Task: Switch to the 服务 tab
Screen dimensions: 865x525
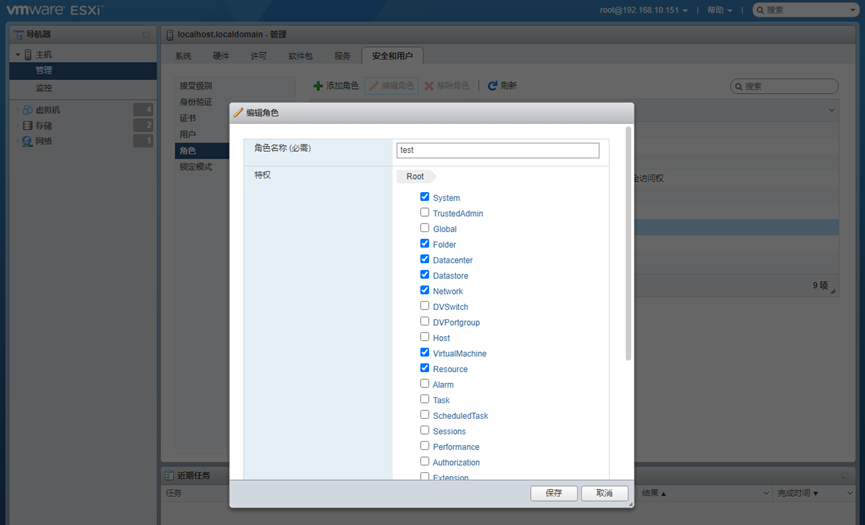Action: tap(342, 56)
